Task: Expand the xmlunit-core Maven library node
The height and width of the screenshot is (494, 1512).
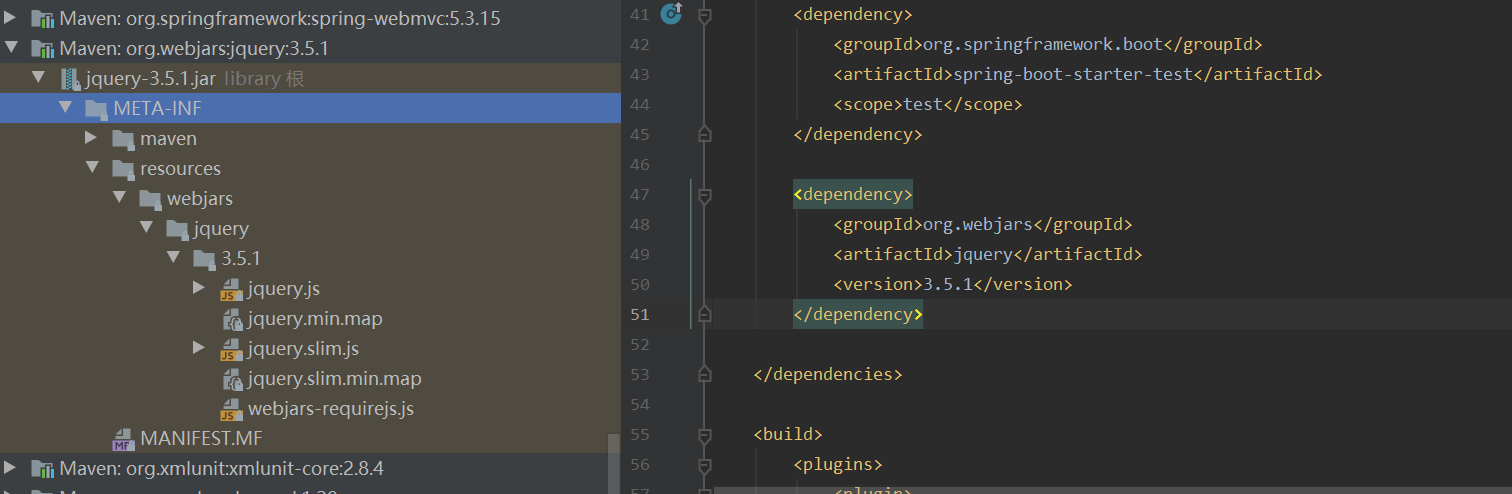Action: coord(10,468)
